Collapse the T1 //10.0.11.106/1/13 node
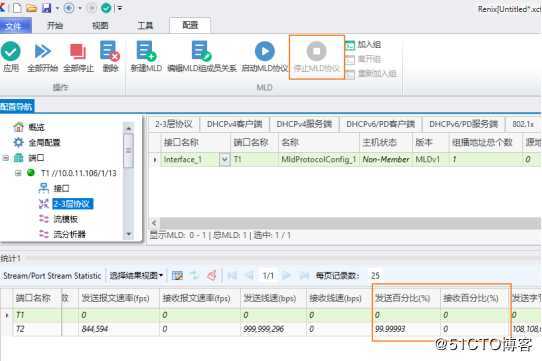 coord(18,173)
